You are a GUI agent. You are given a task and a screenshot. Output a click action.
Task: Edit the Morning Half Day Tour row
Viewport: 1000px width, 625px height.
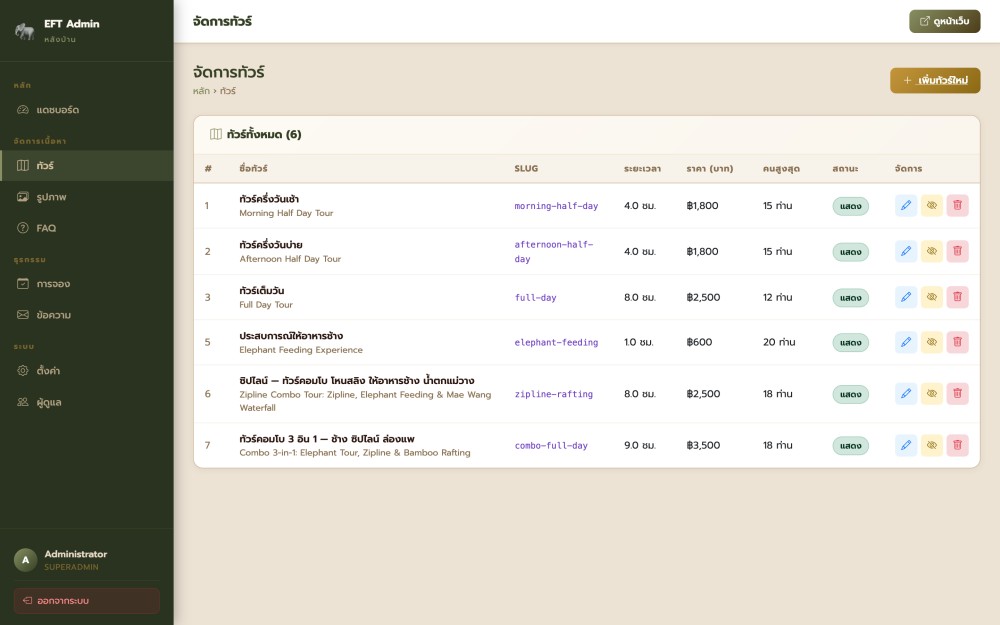[905, 206]
